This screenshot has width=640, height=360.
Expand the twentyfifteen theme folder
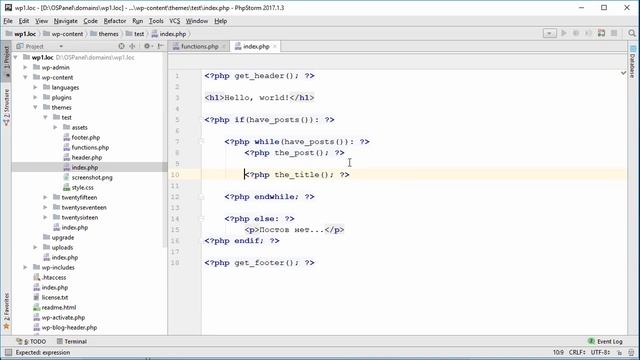(45, 197)
